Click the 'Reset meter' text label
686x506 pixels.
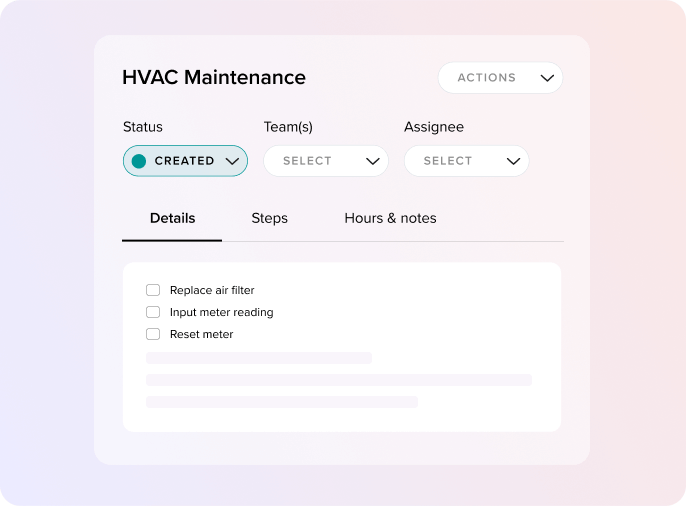(x=201, y=334)
